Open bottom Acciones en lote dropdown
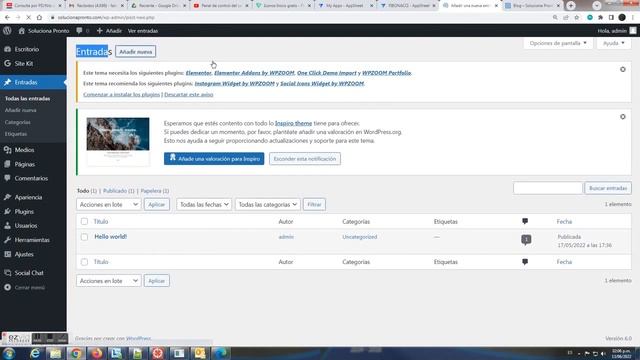This screenshot has height=360, width=640. point(108,281)
